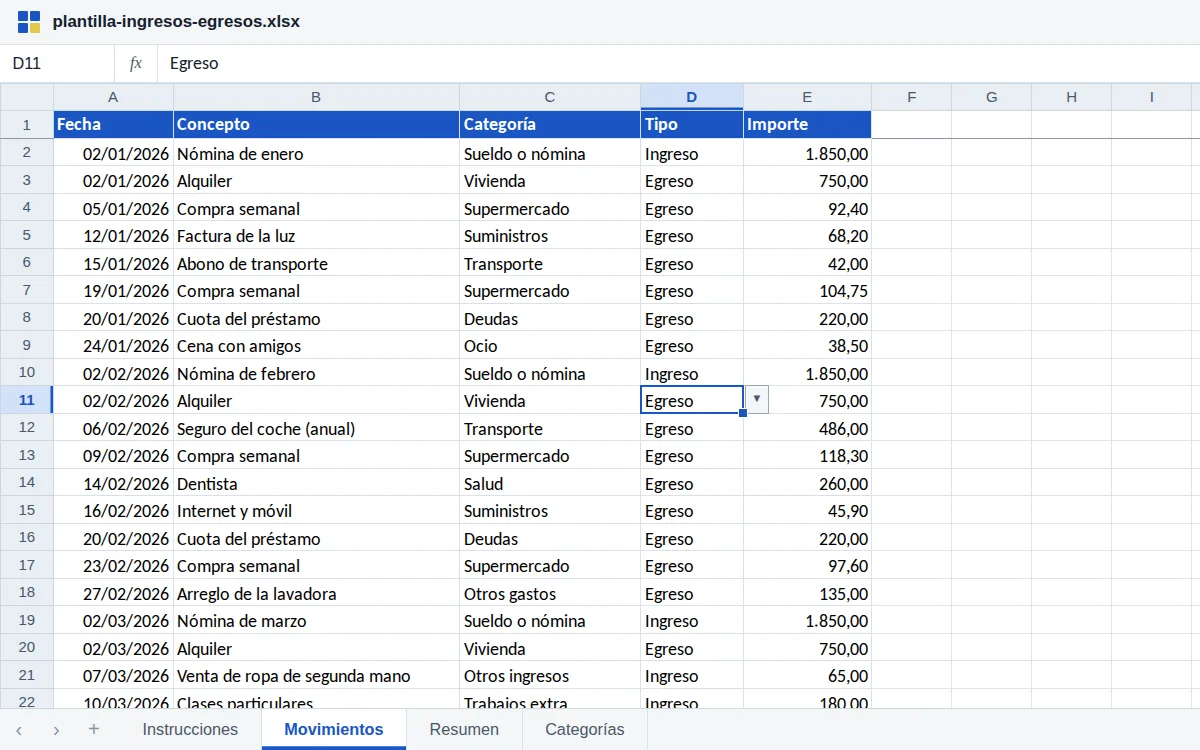Click the amount cell 38,50
The image size is (1200, 750).
pyautogui.click(x=807, y=346)
